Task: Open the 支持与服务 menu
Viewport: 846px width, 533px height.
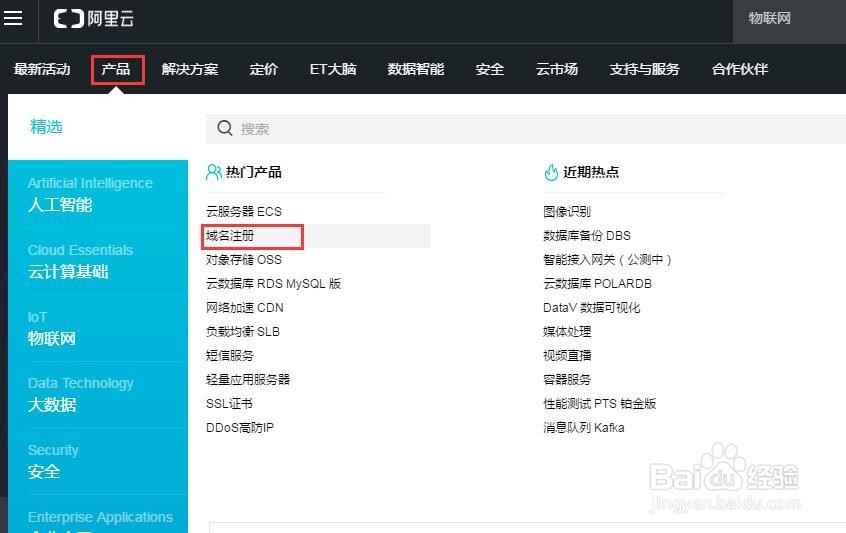Action: click(645, 69)
